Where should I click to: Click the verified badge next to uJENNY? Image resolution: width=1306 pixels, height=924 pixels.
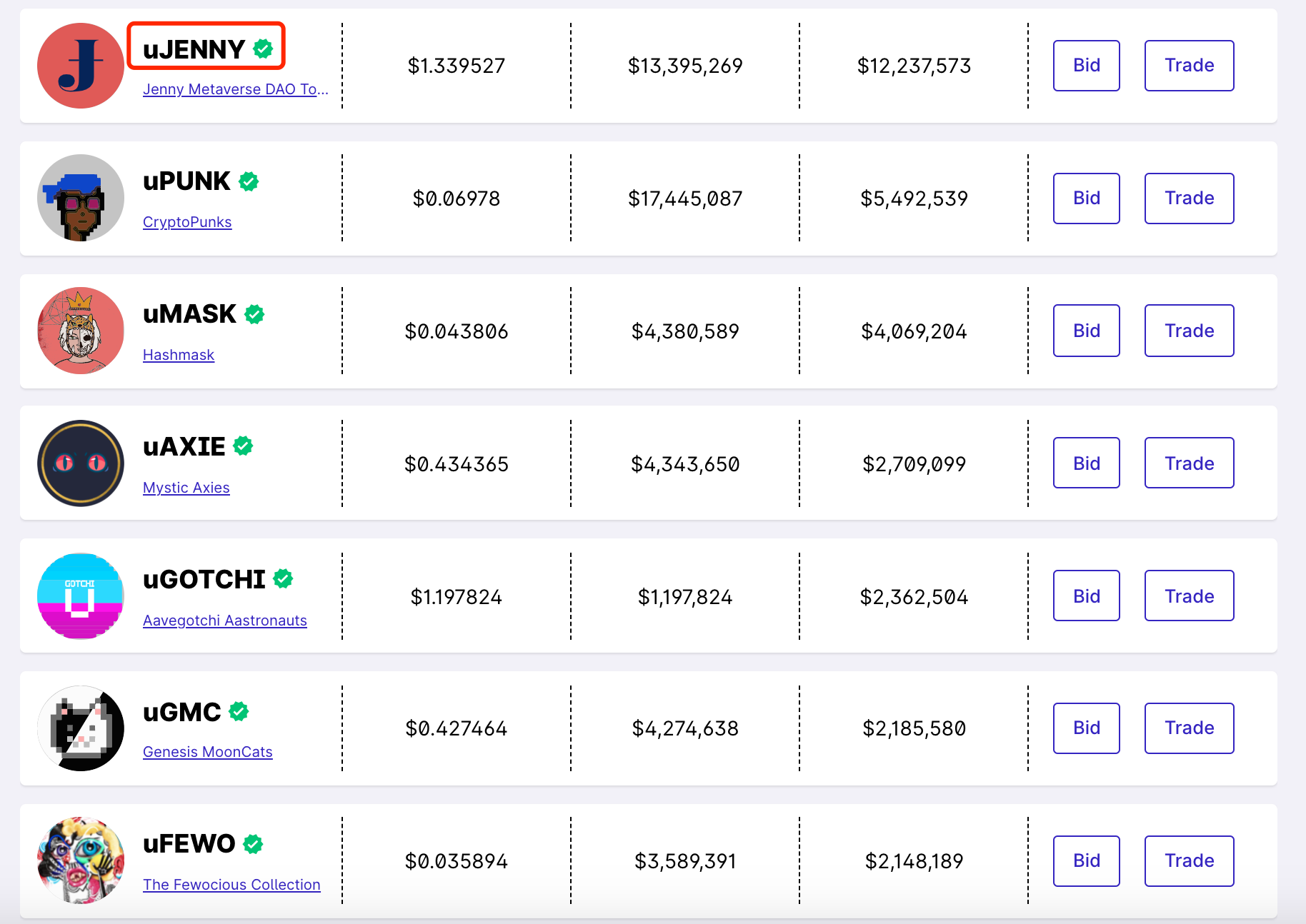click(263, 49)
